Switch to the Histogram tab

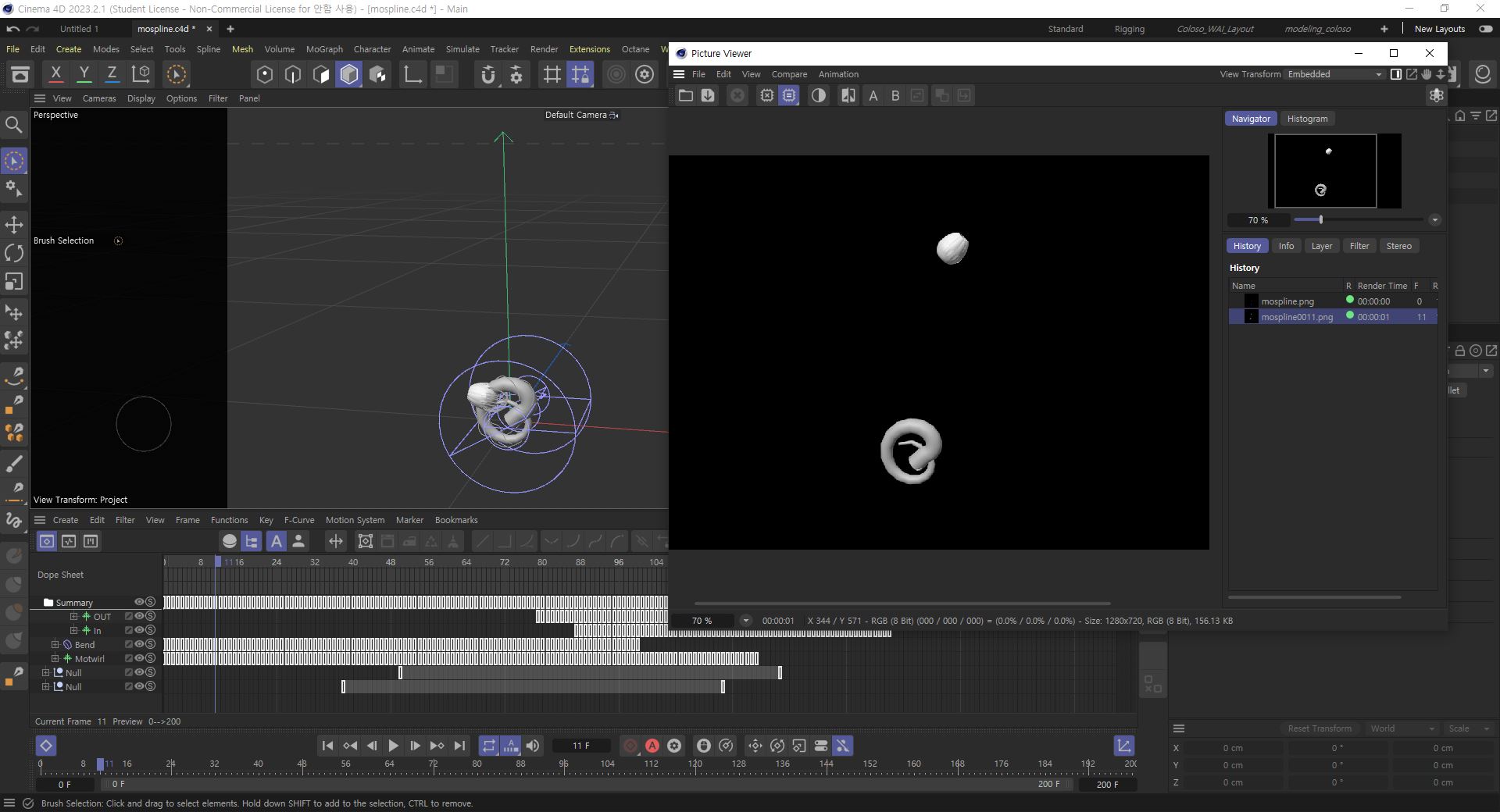pos(1307,119)
